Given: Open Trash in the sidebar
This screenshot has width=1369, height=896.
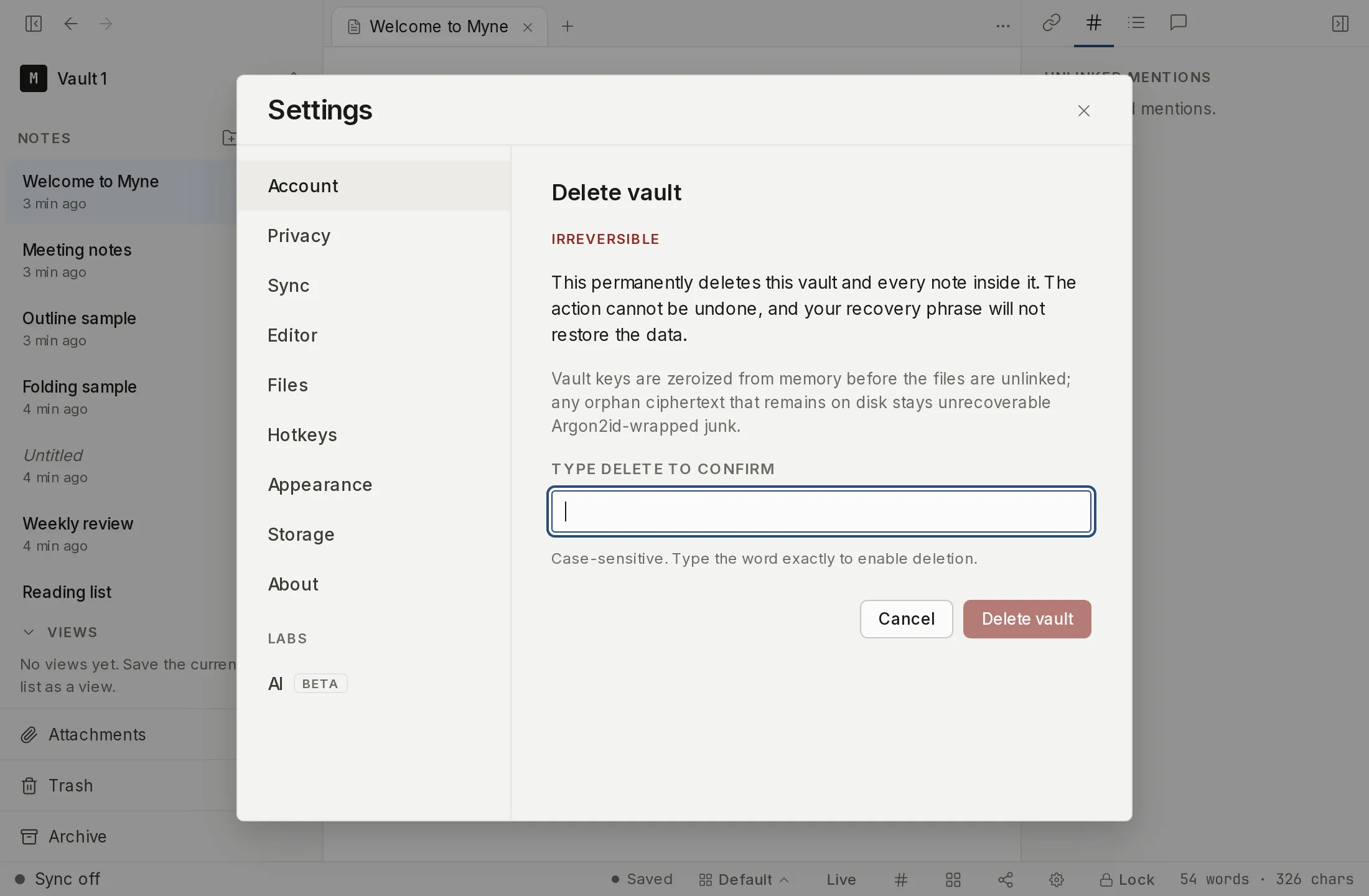Looking at the screenshot, I should tap(118, 785).
